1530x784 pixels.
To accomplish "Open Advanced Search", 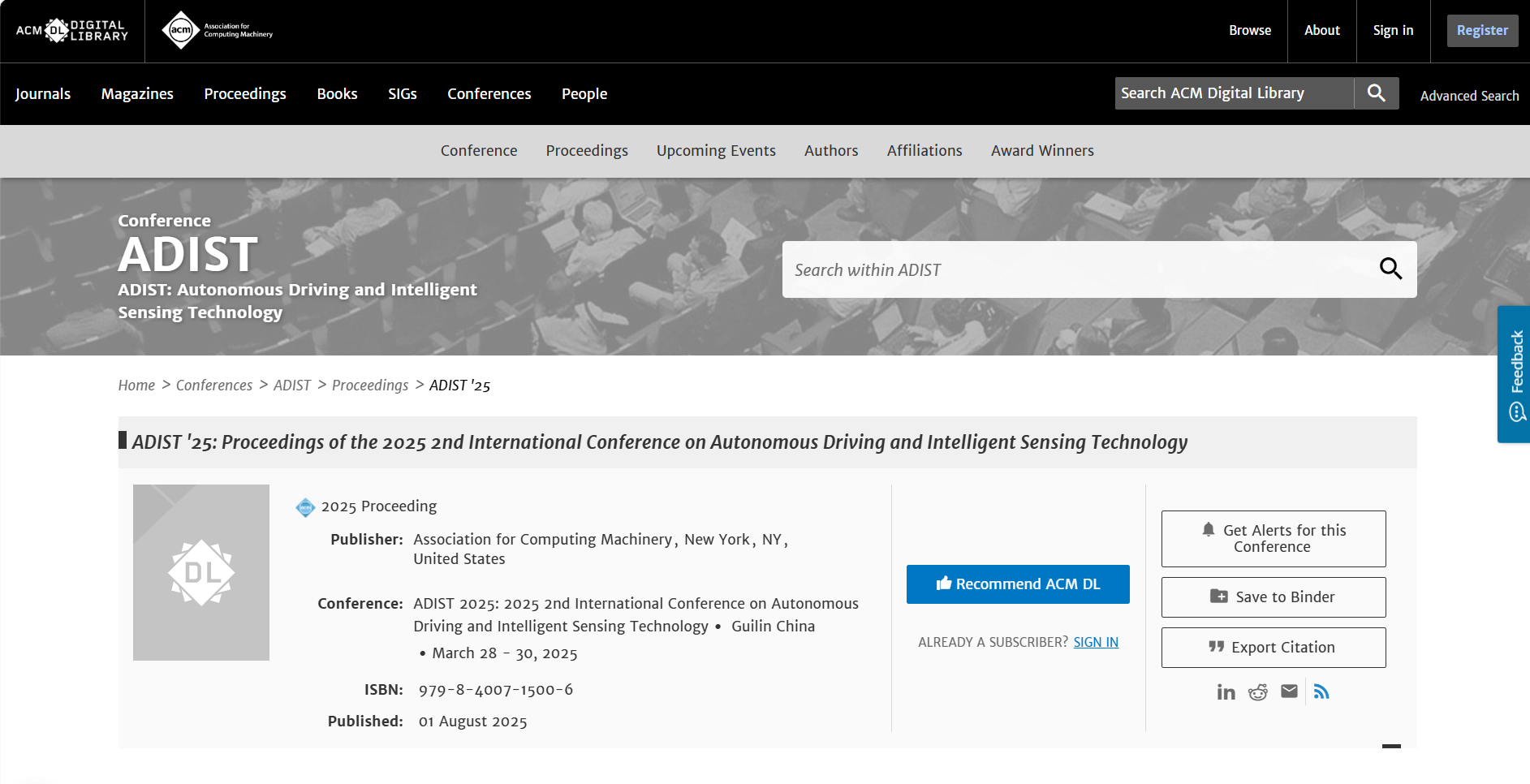I will pyautogui.click(x=1469, y=96).
